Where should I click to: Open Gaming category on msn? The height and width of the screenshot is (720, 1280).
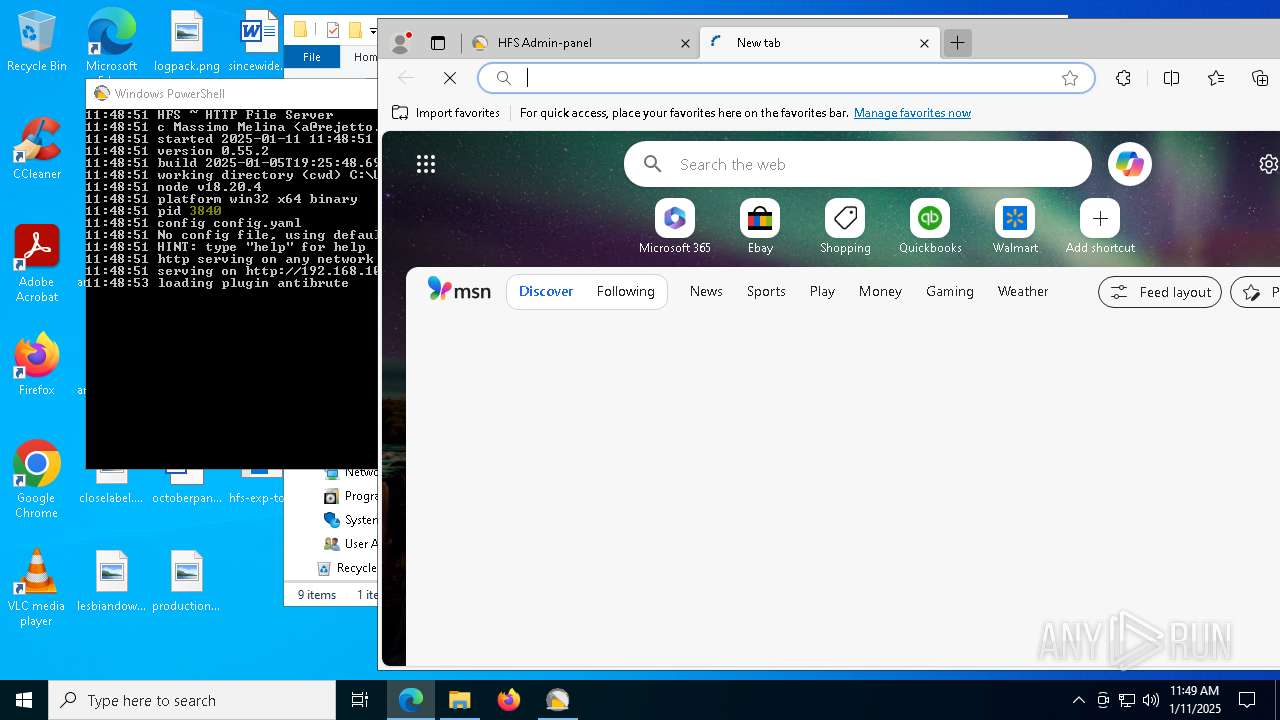coord(950,291)
